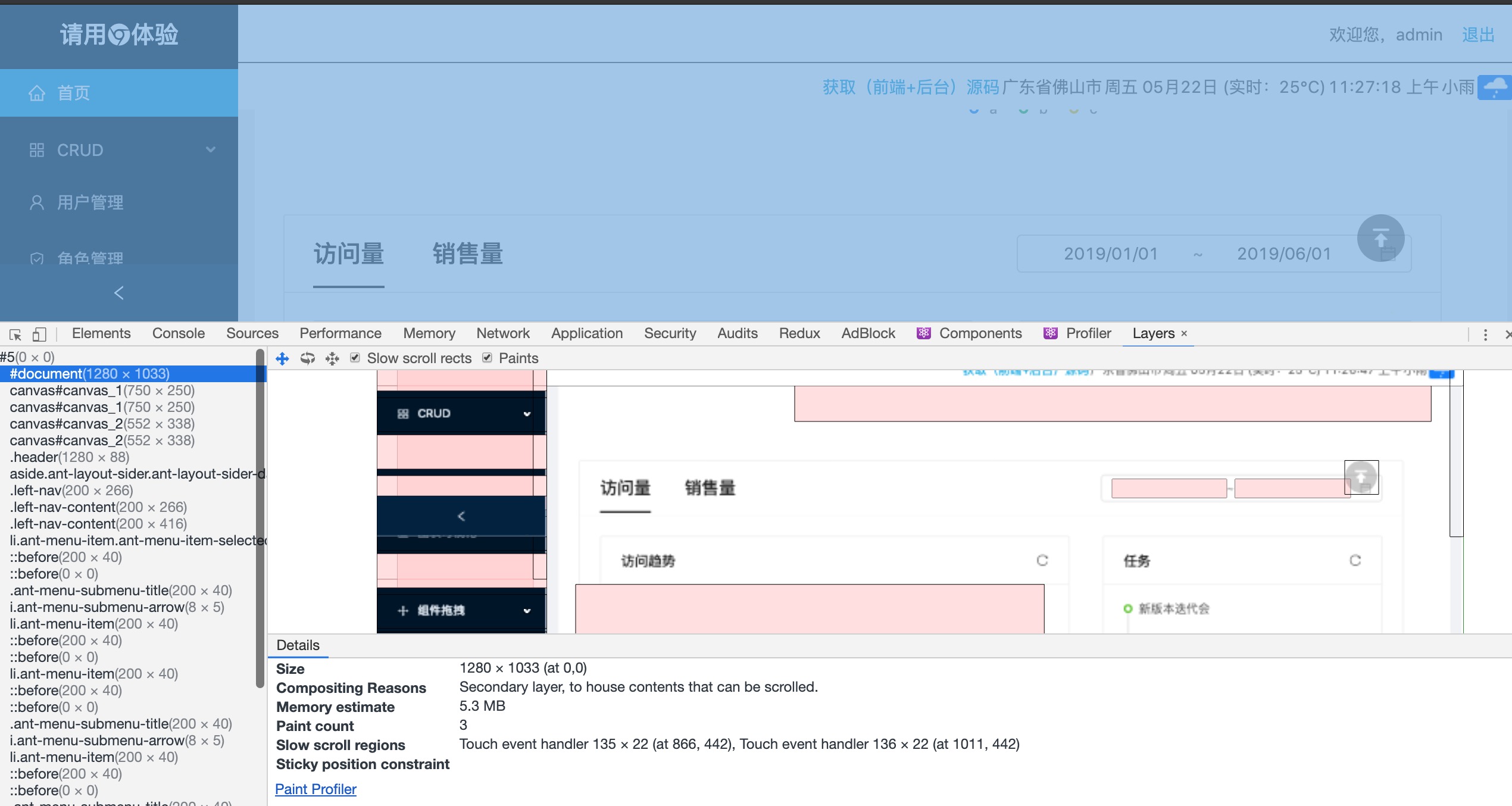Click 欢迎您, admin greeting text
The height and width of the screenshot is (806, 1512).
[x=1386, y=35]
